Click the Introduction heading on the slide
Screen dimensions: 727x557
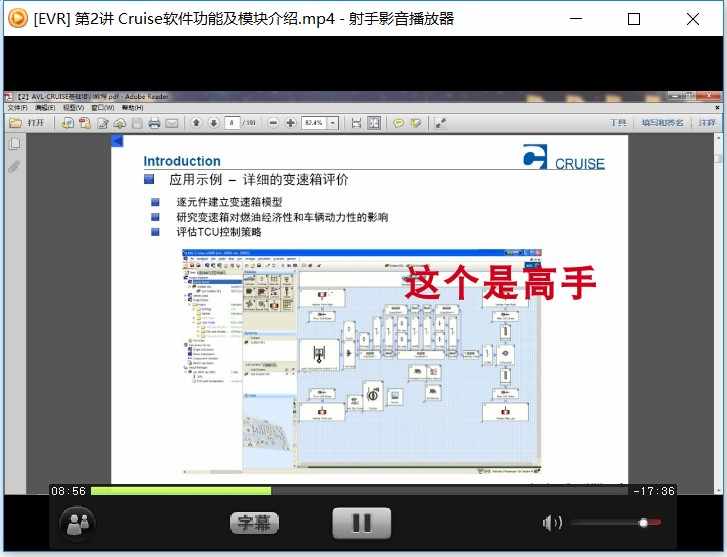[182, 161]
